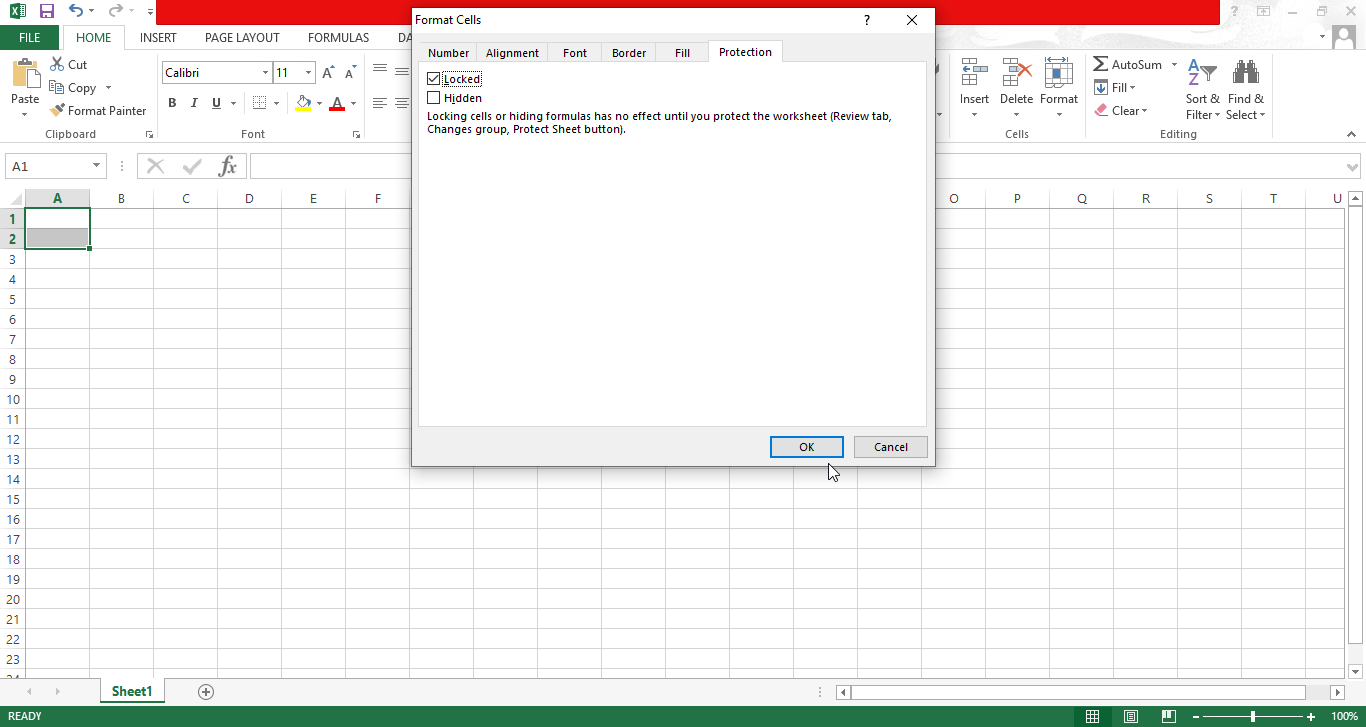1366x727 pixels.
Task: Select the Sheet1 worksheet tab
Action: pos(132,691)
